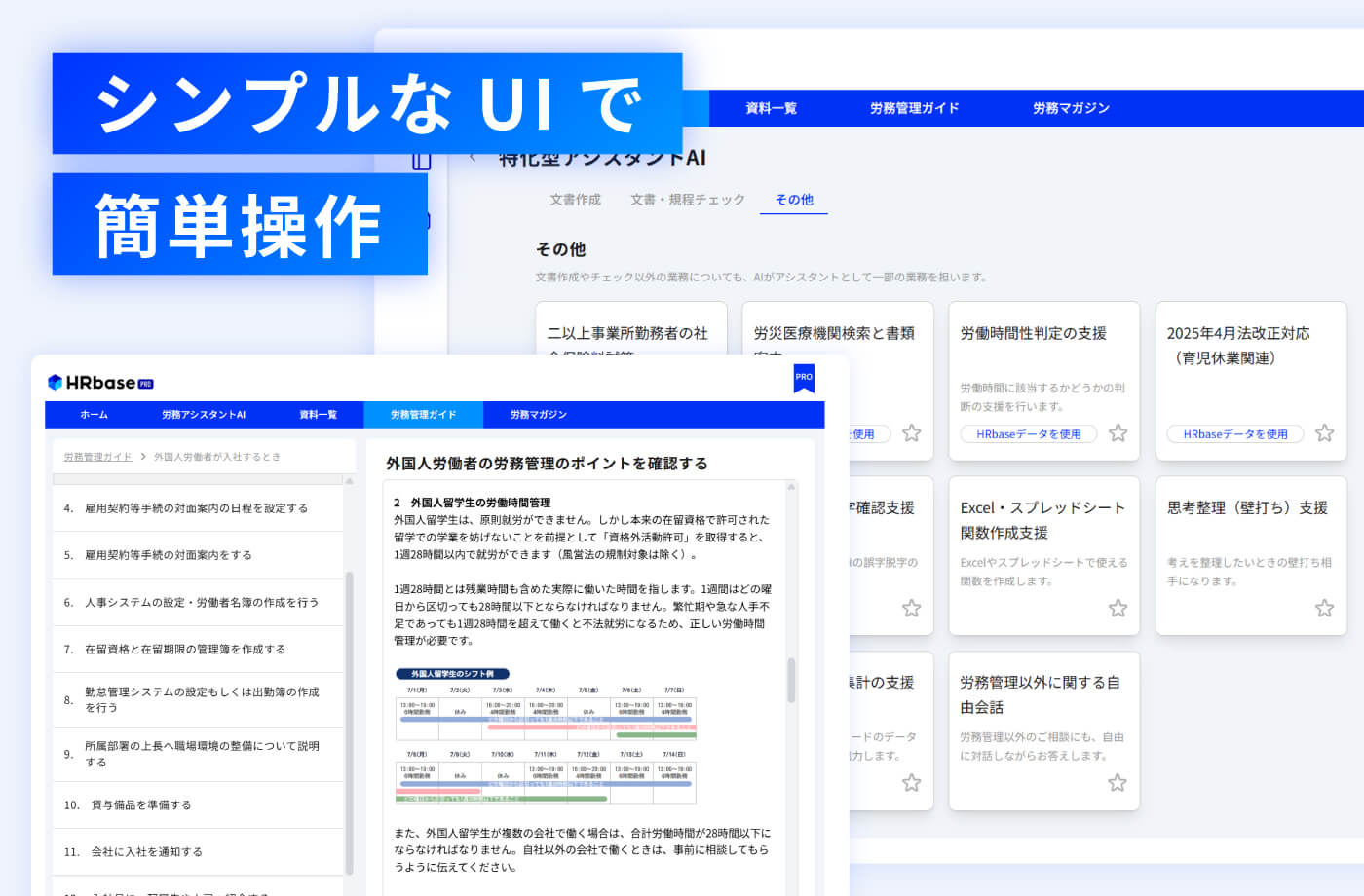Click the article panel's vertical scrollbar thumb
This screenshot has height=896, width=1364.
point(791,680)
